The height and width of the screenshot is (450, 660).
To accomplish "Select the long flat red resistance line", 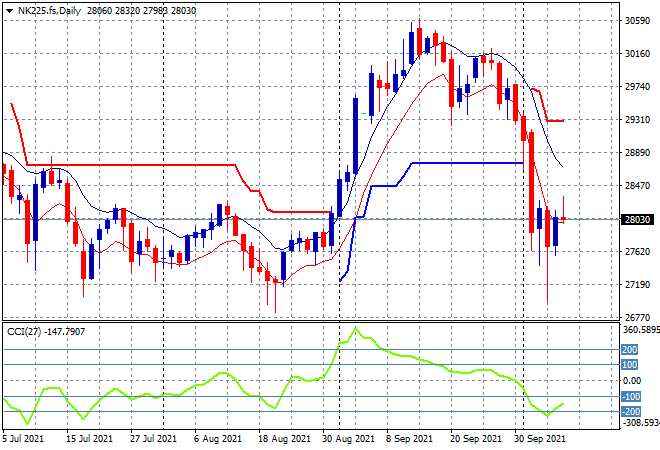I will pyautogui.click(x=130, y=164).
